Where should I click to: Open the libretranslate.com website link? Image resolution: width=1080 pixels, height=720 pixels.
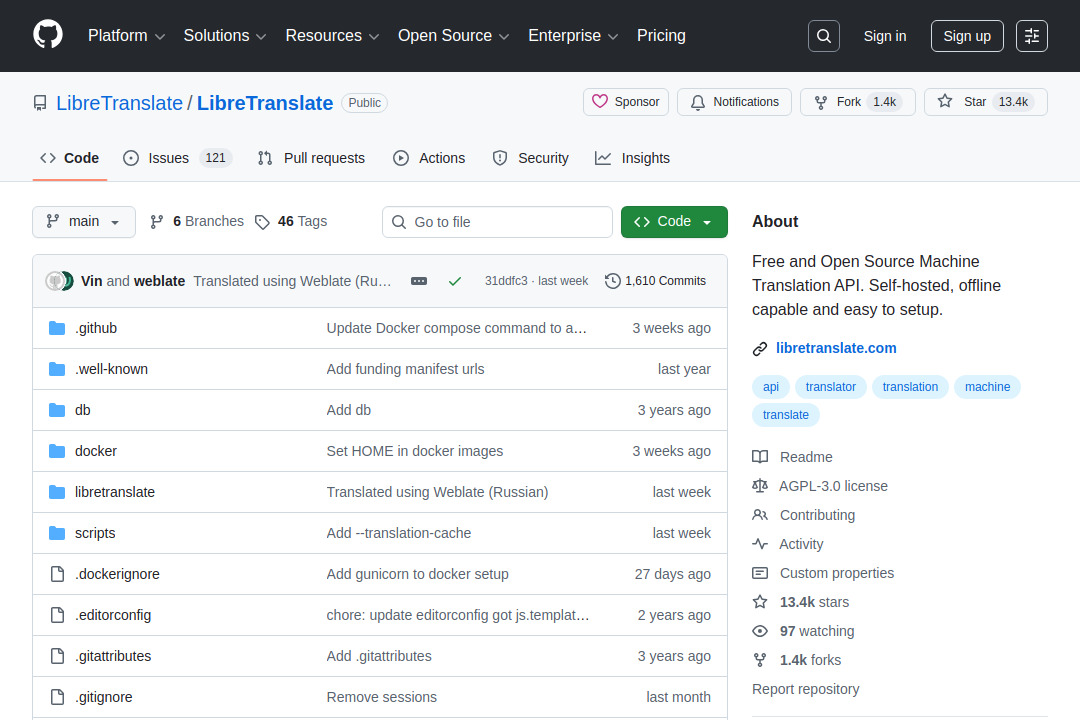tap(836, 347)
